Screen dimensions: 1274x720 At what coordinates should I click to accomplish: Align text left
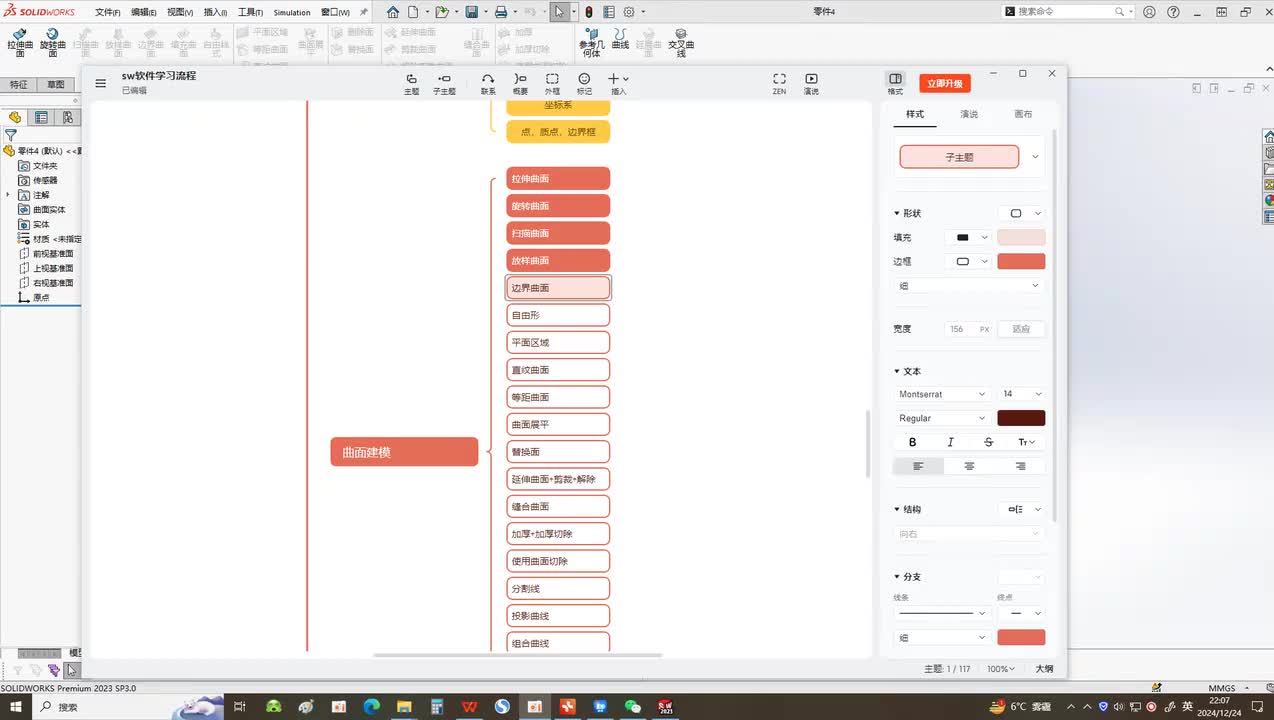(x=918, y=466)
